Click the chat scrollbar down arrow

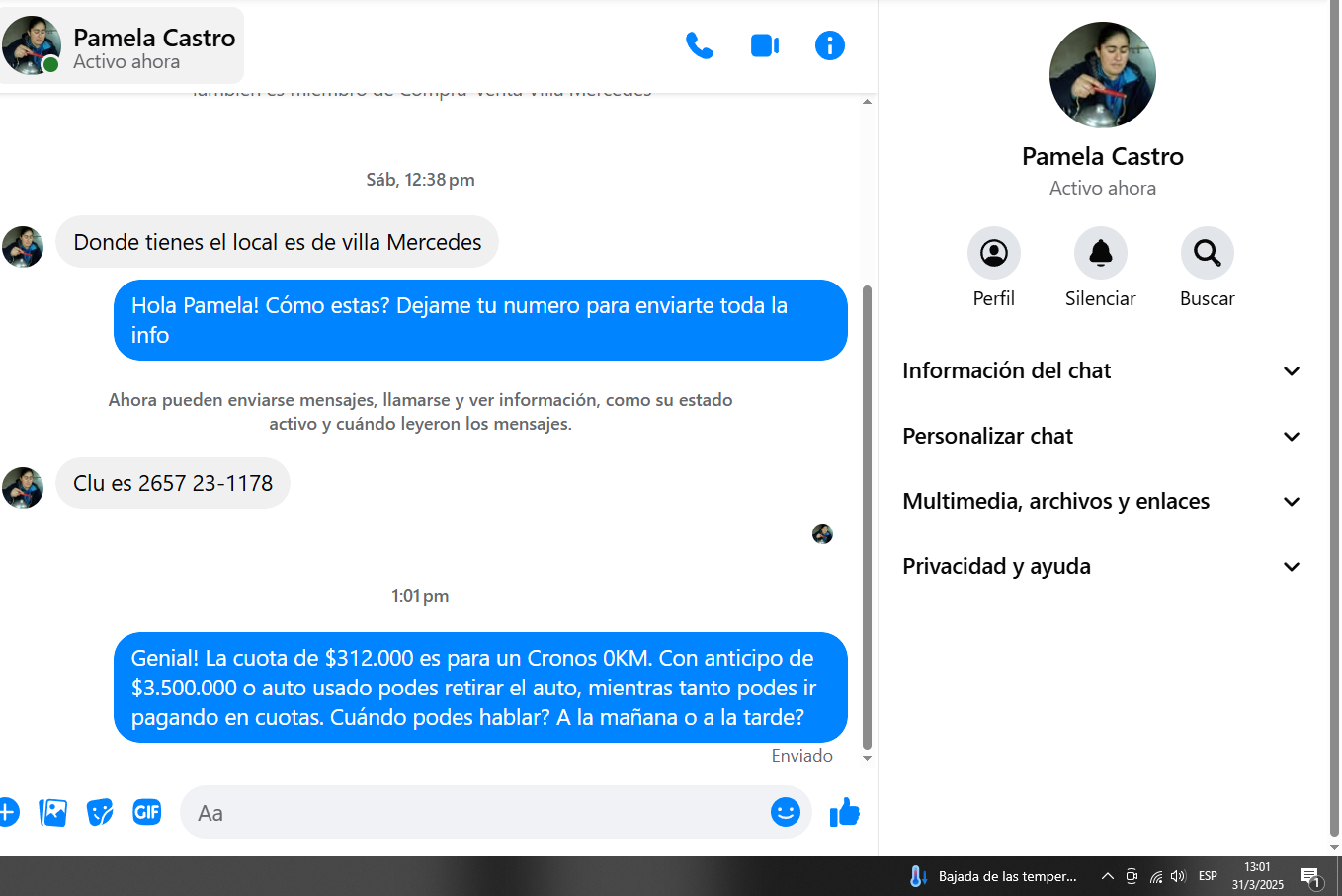point(867,758)
